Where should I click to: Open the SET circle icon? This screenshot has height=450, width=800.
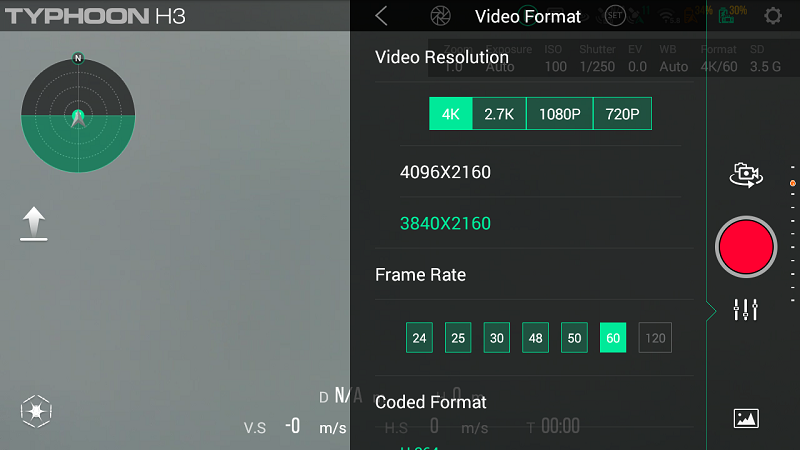pos(615,16)
